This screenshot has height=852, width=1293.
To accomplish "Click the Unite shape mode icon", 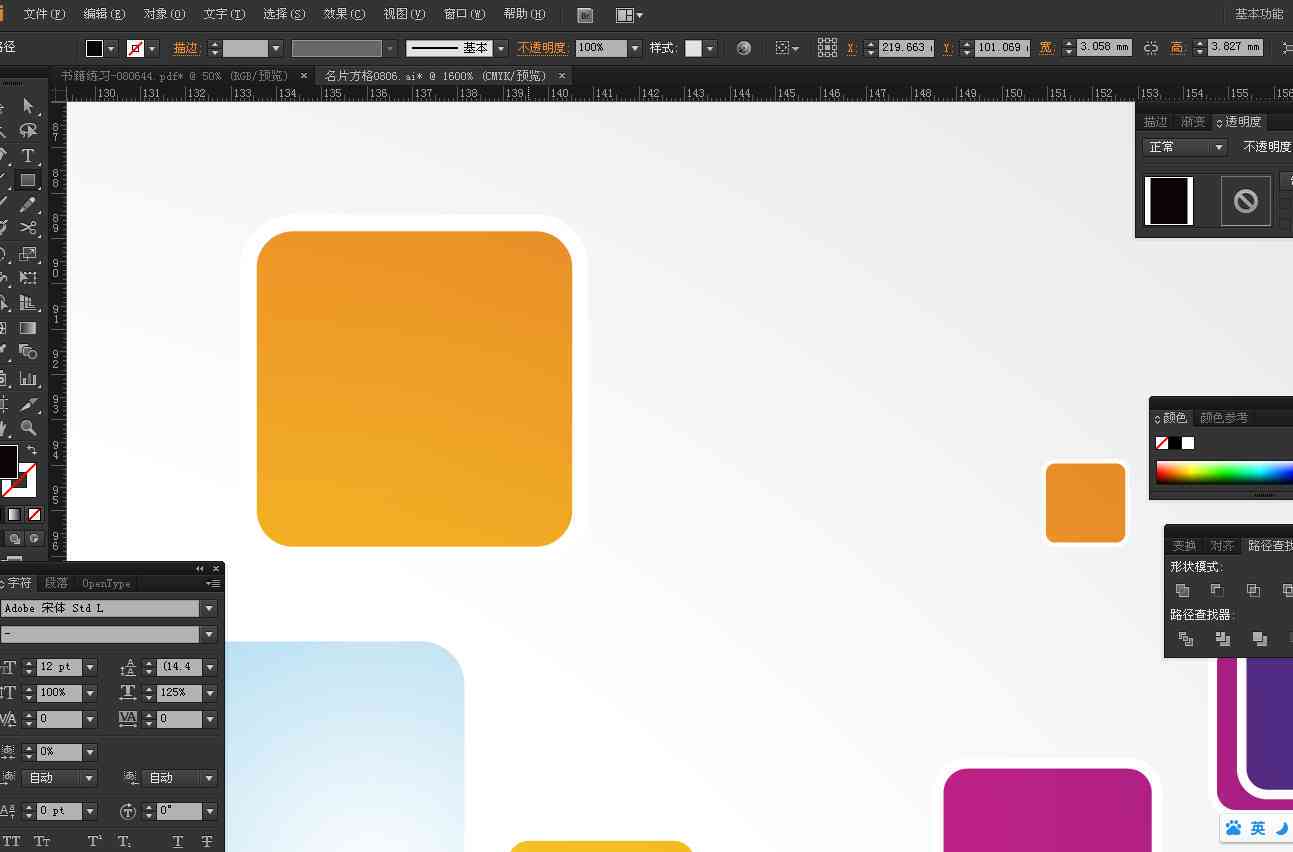I will click(x=1183, y=591).
